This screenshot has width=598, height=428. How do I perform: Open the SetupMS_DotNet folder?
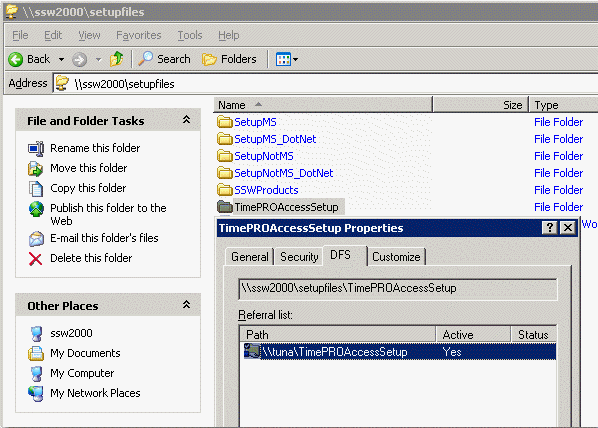coord(275,139)
